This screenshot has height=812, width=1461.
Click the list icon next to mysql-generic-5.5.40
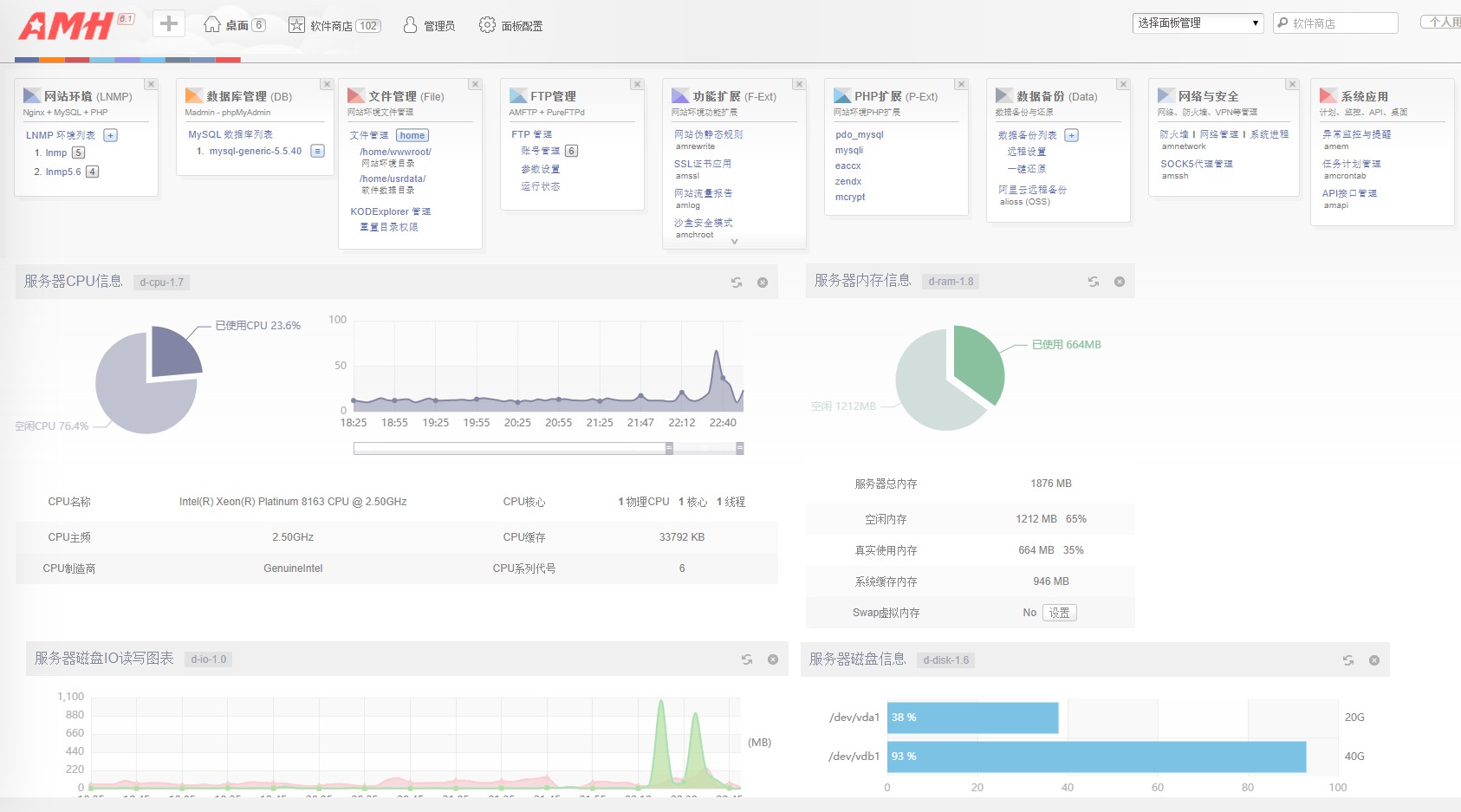click(x=317, y=151)
